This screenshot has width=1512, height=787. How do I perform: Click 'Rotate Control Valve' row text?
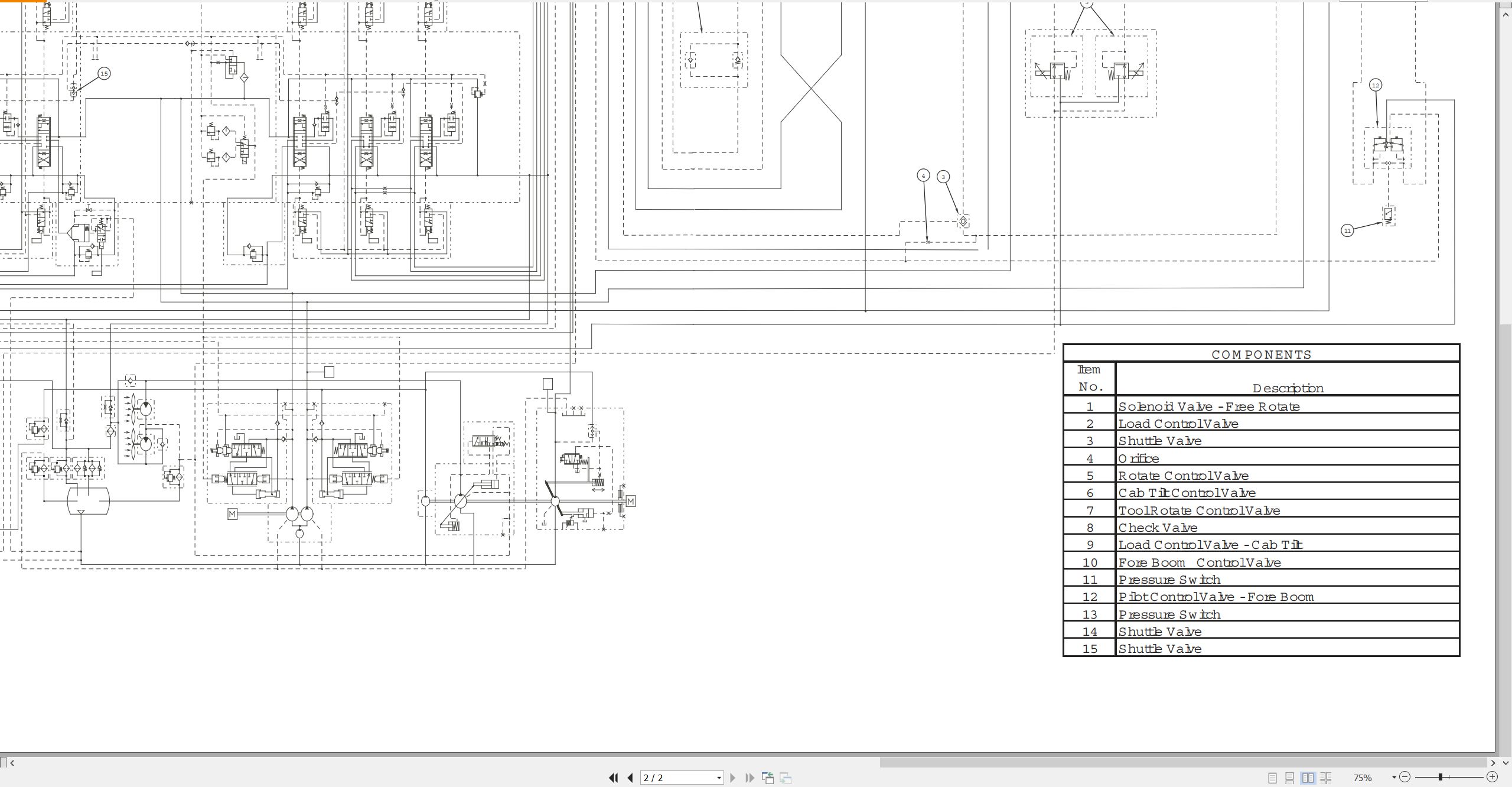(x=1183, y=476)
